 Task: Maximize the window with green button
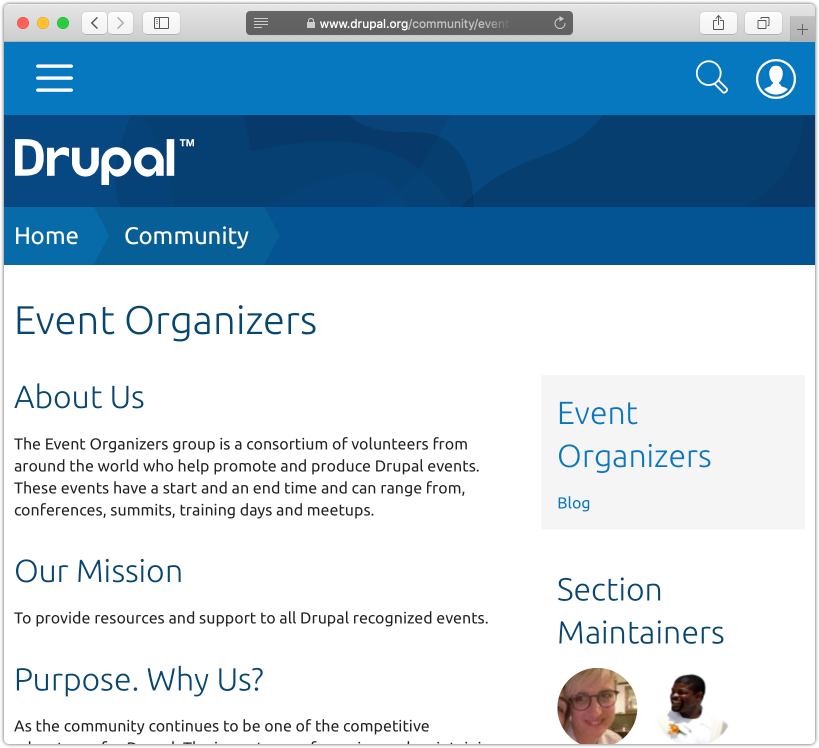point(63,23)
